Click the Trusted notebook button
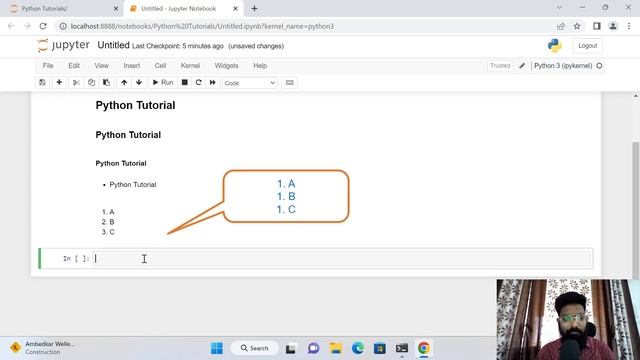The height and width of the screenshot is (360, 640). tap(500, 66)
